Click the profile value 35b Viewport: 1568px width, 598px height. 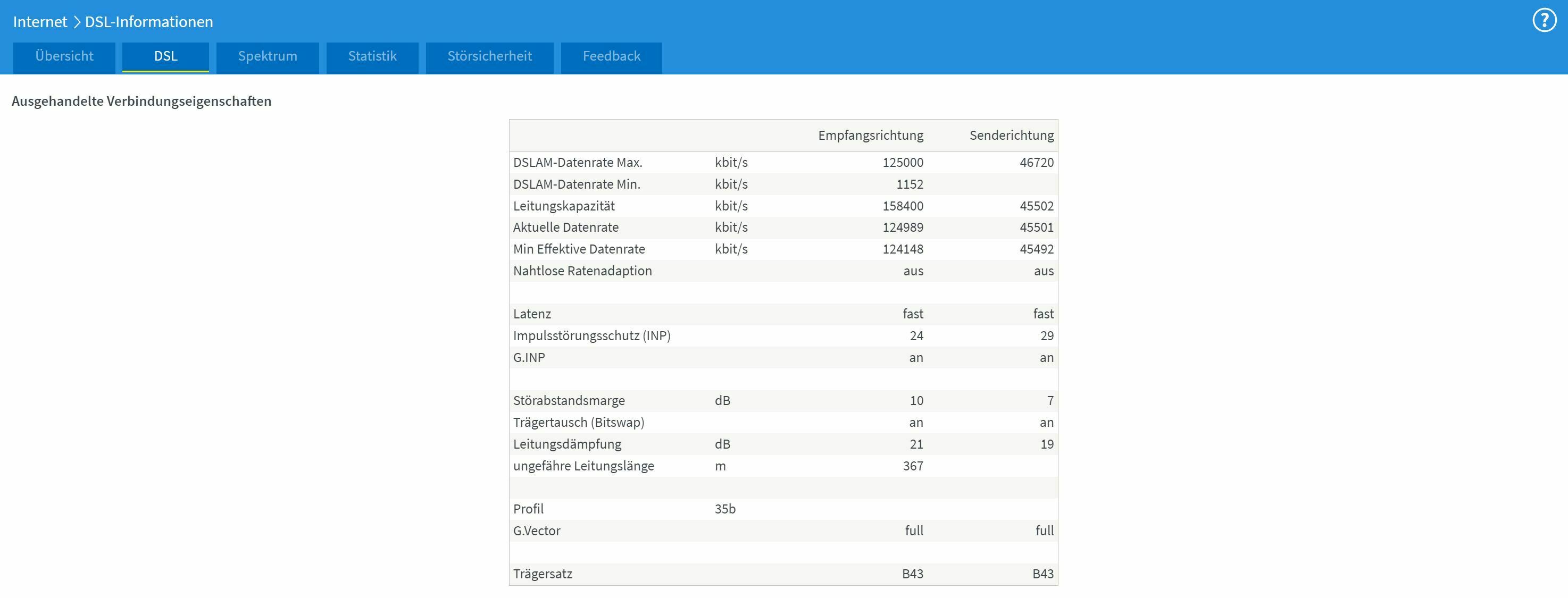click(x=725, y=509)
